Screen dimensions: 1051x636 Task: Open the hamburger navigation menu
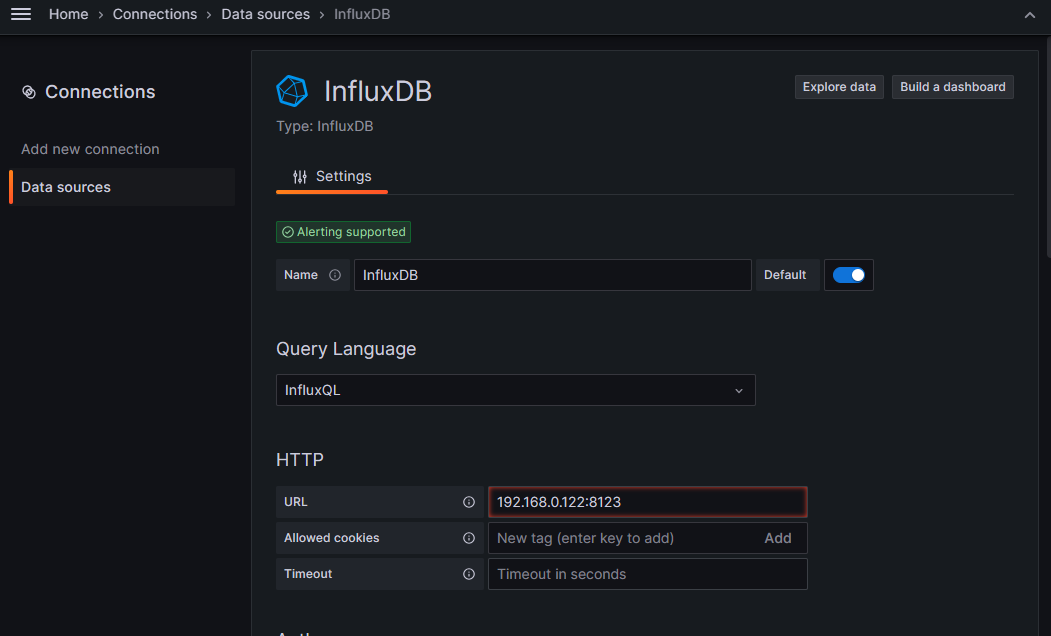pyautogui.click(x=21, y=14)
